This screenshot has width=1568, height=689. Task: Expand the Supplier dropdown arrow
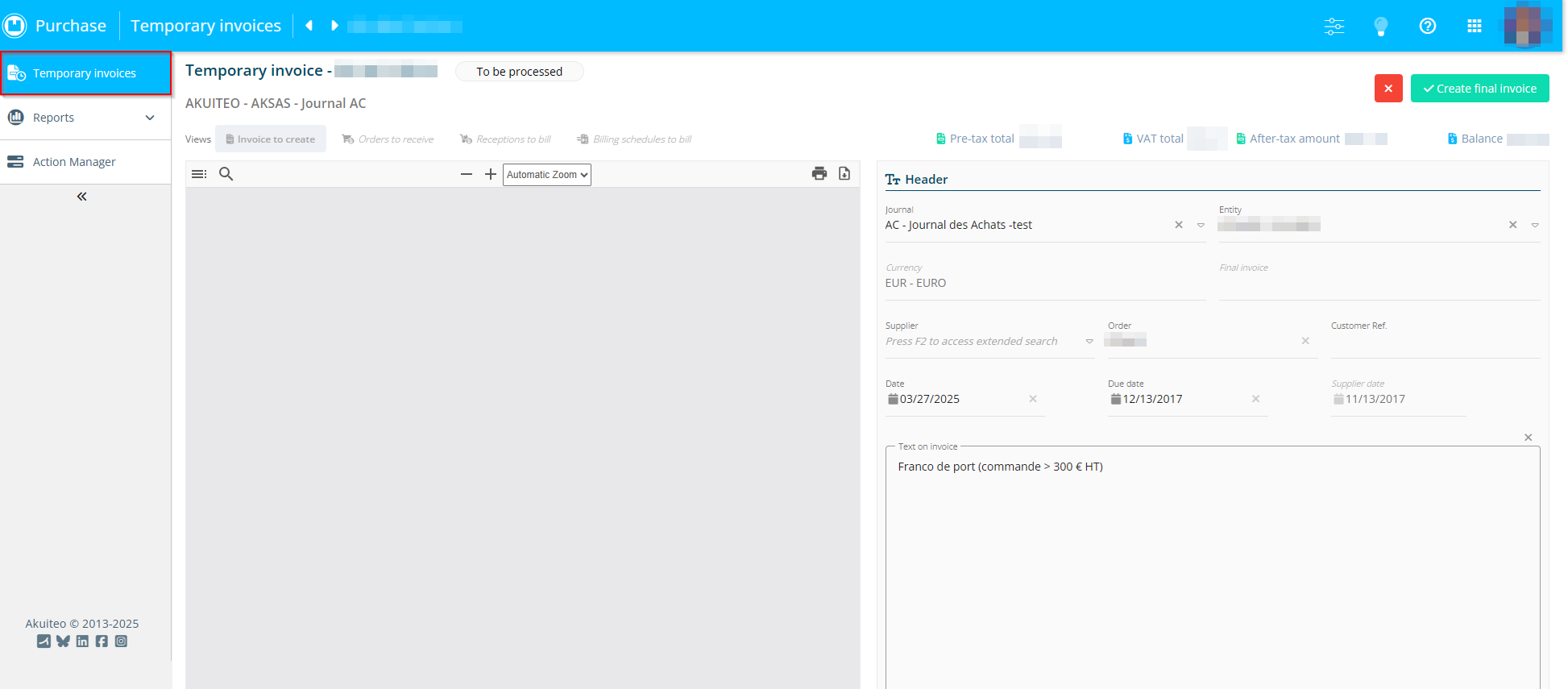click(1089, 342)
